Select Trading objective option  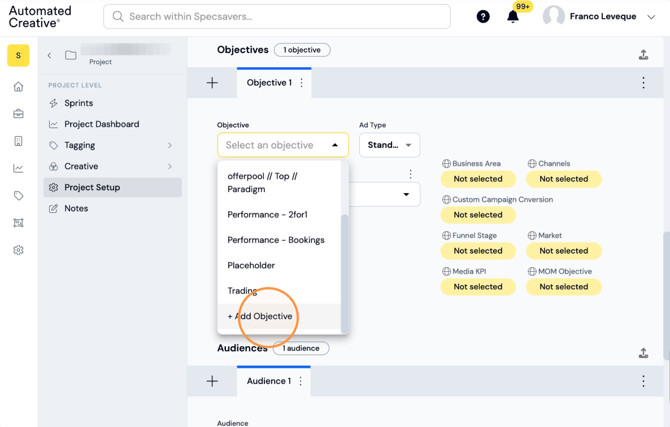point(279,291)
